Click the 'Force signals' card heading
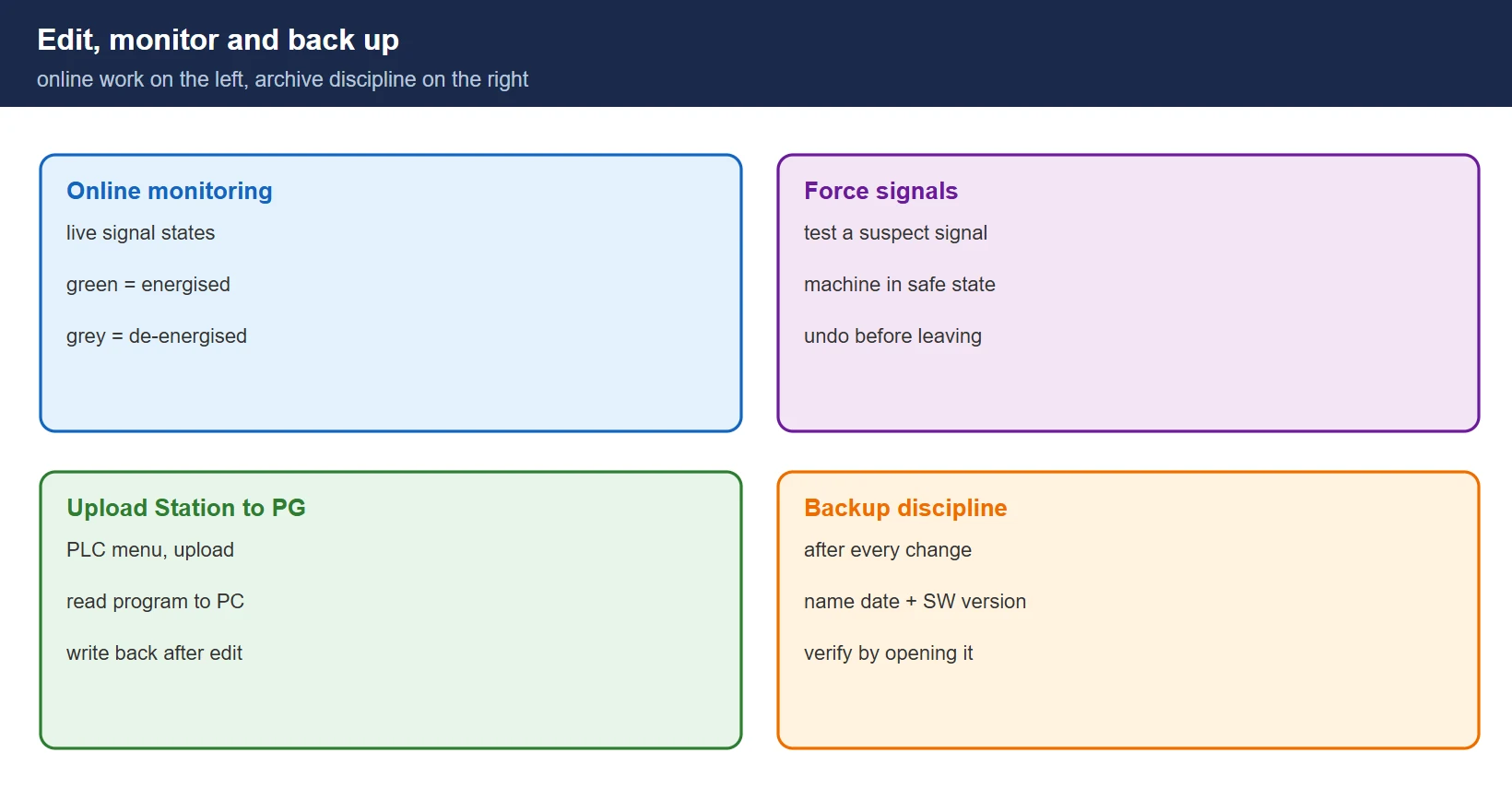 880,191
